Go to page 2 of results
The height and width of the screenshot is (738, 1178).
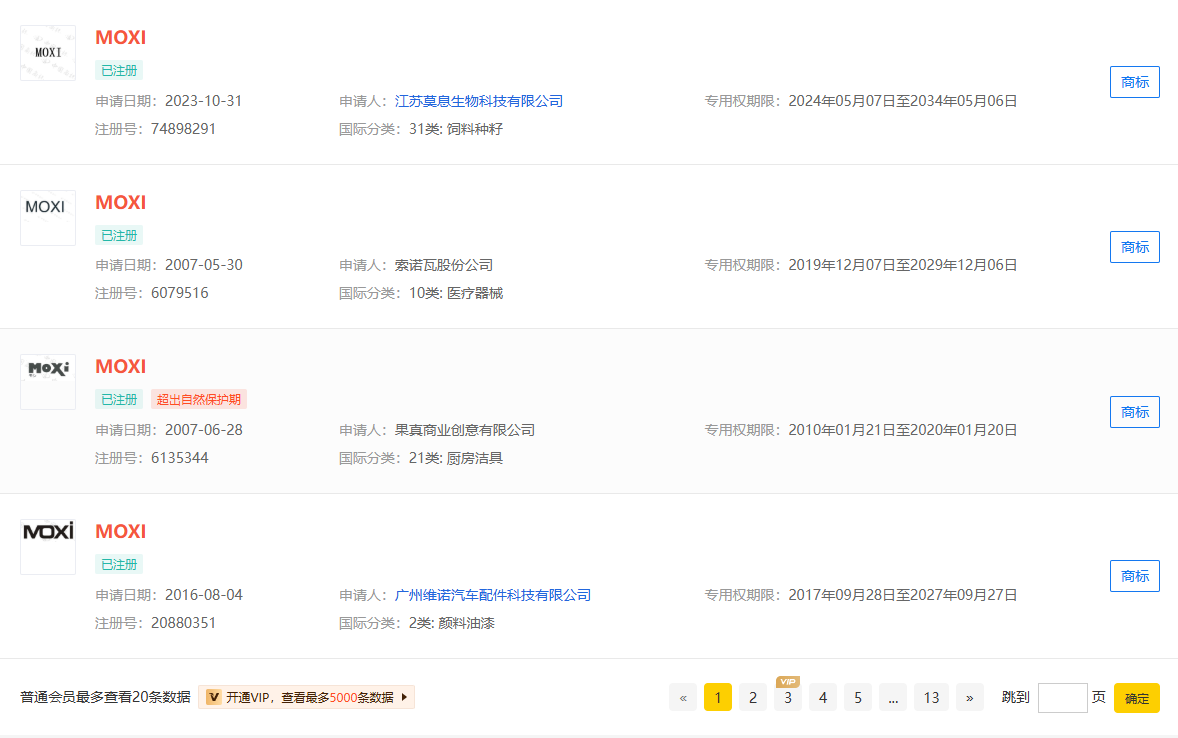pyautogui.click(x=753, y=698)
